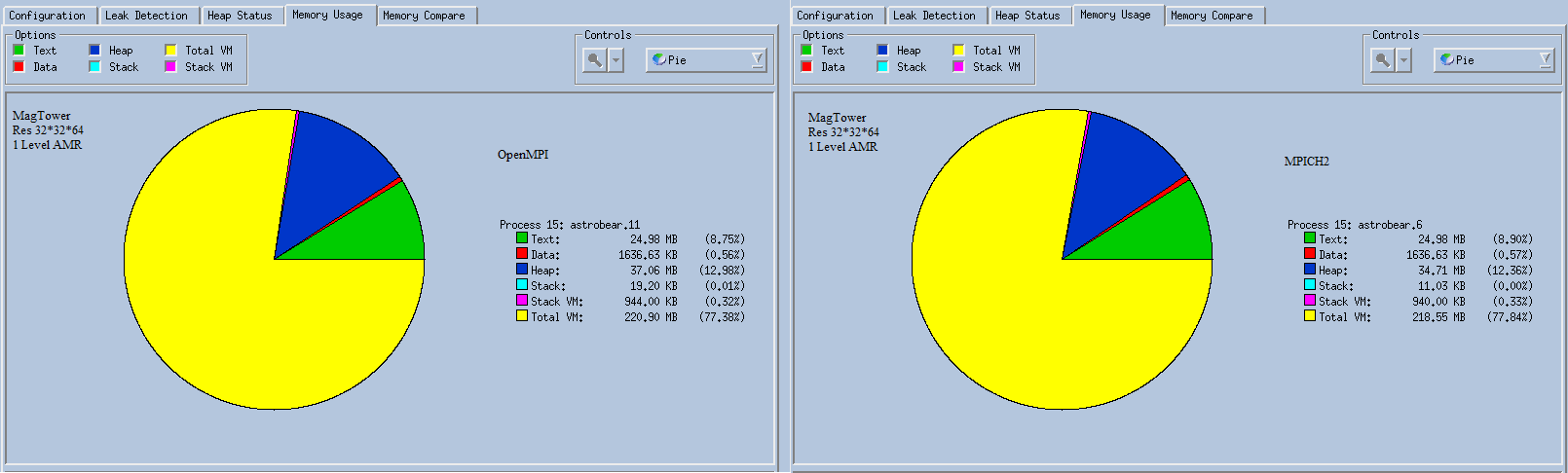Image resolution: width=1568 pixels, height=473 pixels.
Task: Open Configuration tab in left window
Action: pos(48,16)
